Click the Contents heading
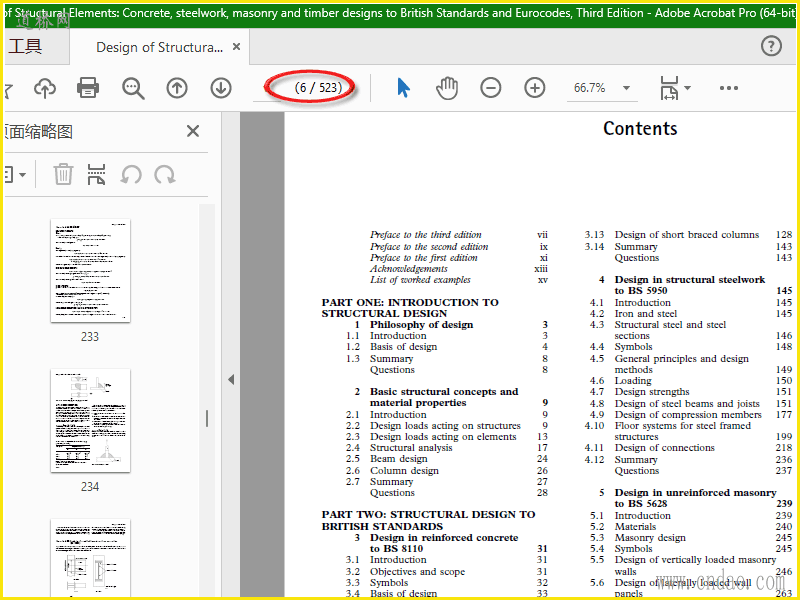The height and width of the screenshot is (600, 800). pyautogui.click(x=640, y=129)
